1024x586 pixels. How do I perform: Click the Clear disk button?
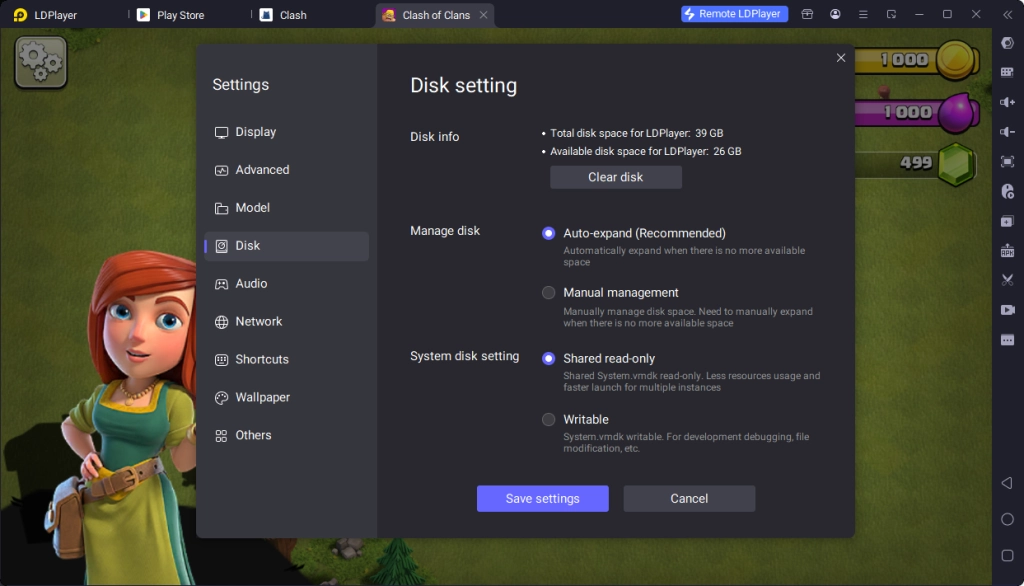[x=615, y=177]
